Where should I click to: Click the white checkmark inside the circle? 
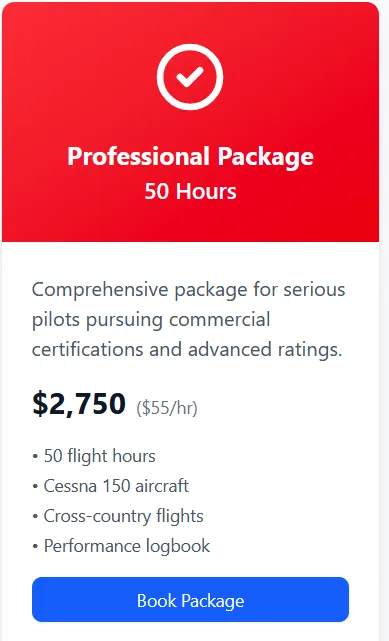190,77
